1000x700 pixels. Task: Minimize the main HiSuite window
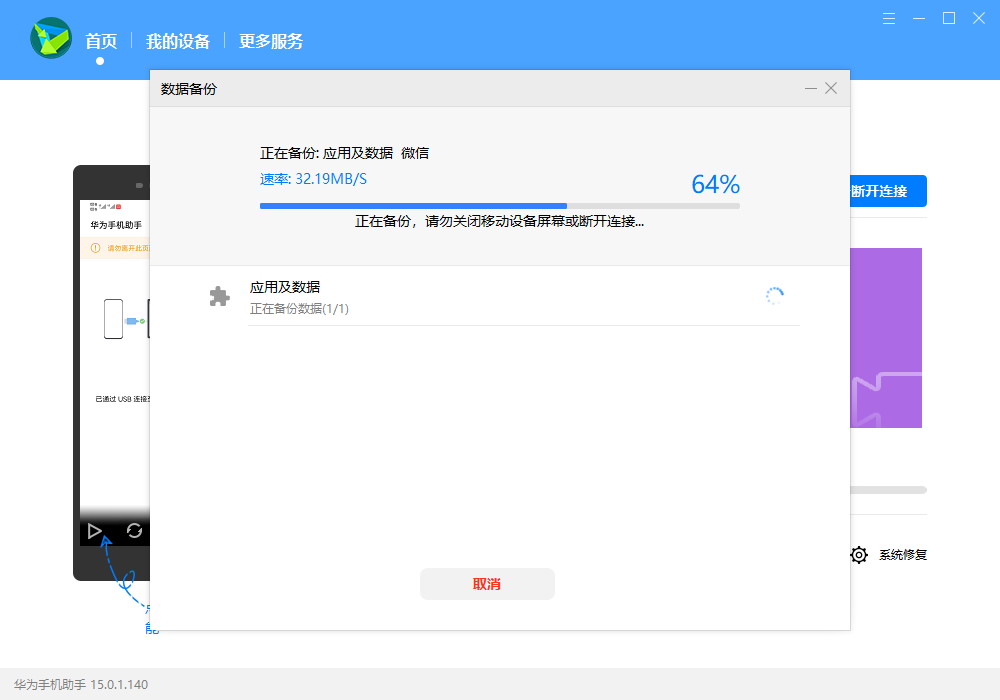(x=919, y=18)
